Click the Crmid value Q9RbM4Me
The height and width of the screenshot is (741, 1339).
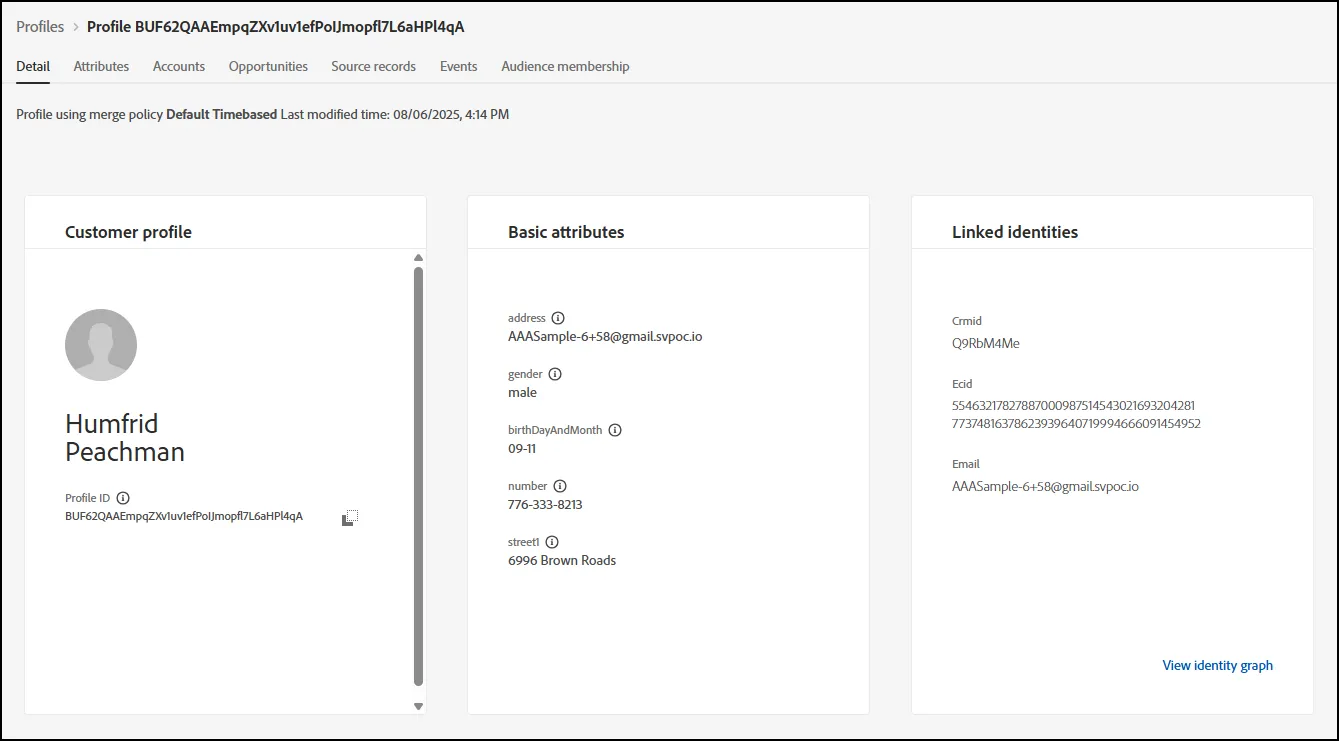(x=986, y=343)
